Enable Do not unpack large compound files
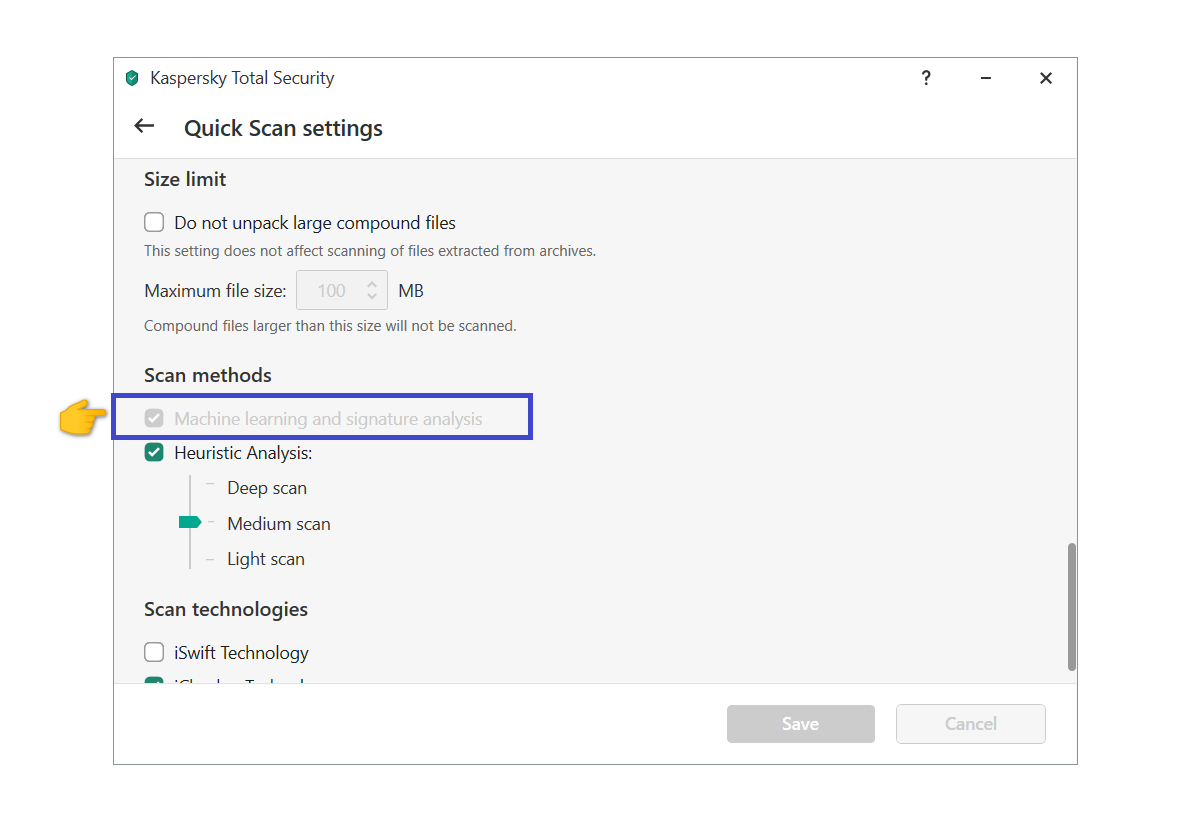The height and width of the screenshot is (821, 1179). tap(154, 222)
